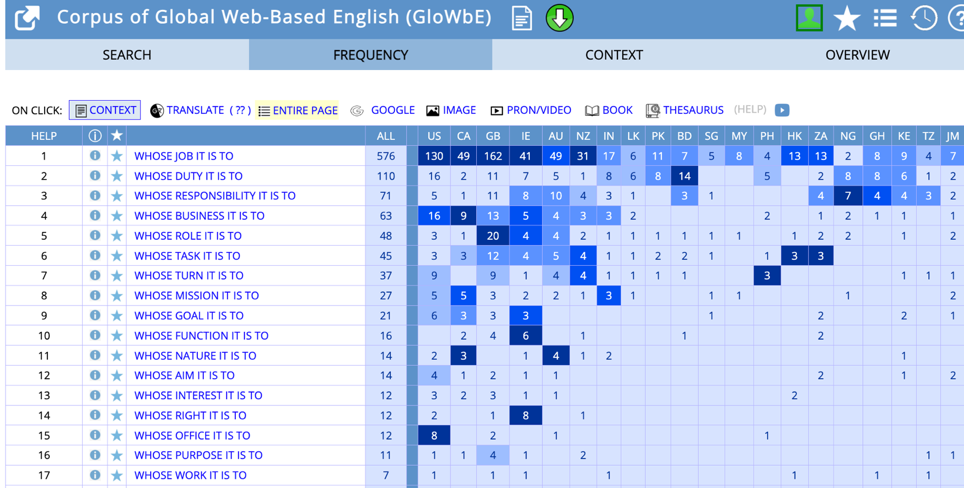
Task: Click the HELP column header
Action: [44, 136]
